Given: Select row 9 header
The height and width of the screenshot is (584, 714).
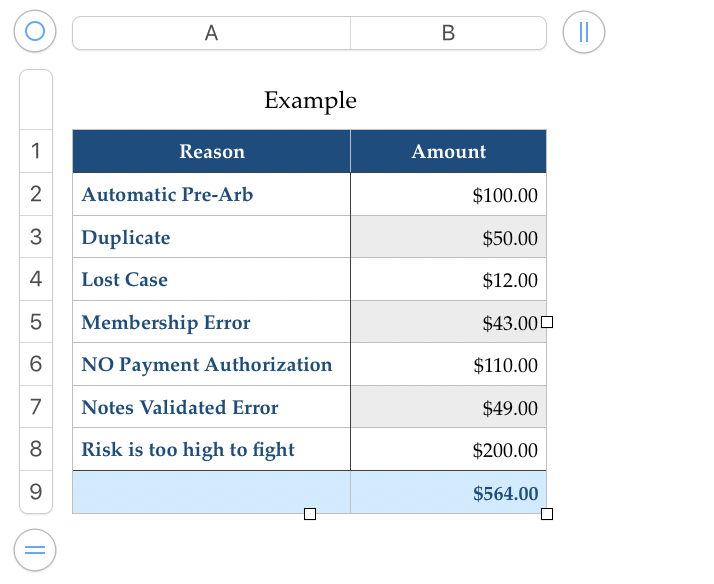Looking at the screenshot, I should coord(36,492).
